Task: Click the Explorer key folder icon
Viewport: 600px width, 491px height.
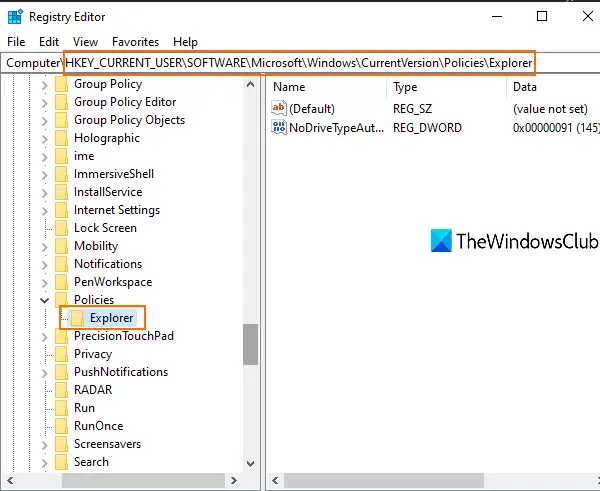Action: [x=77, y=318]
